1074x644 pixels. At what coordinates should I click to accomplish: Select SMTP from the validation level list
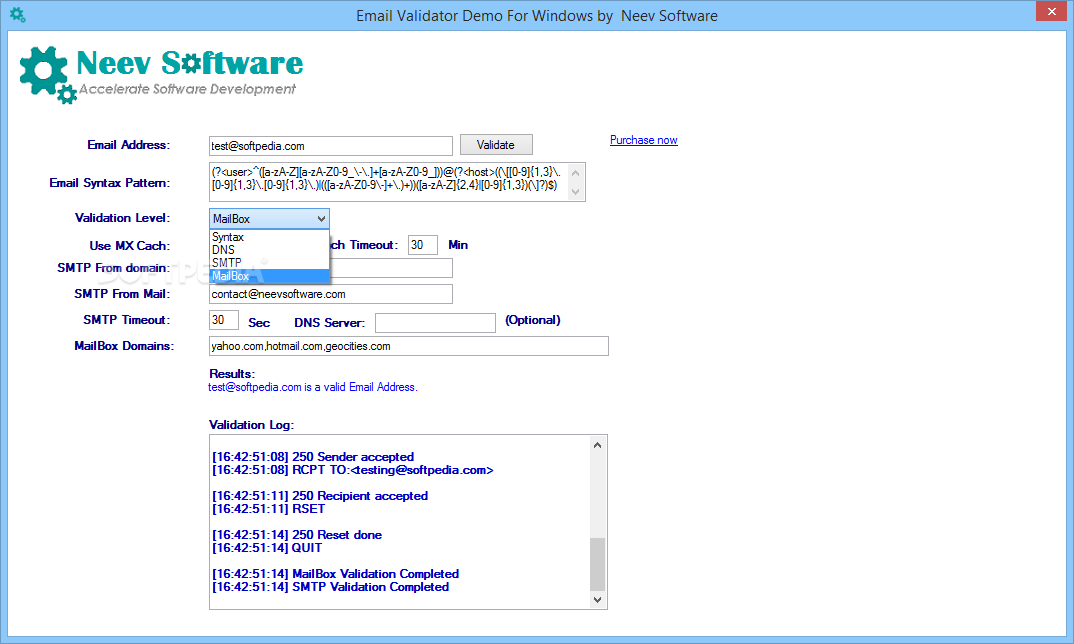(269, 262)
